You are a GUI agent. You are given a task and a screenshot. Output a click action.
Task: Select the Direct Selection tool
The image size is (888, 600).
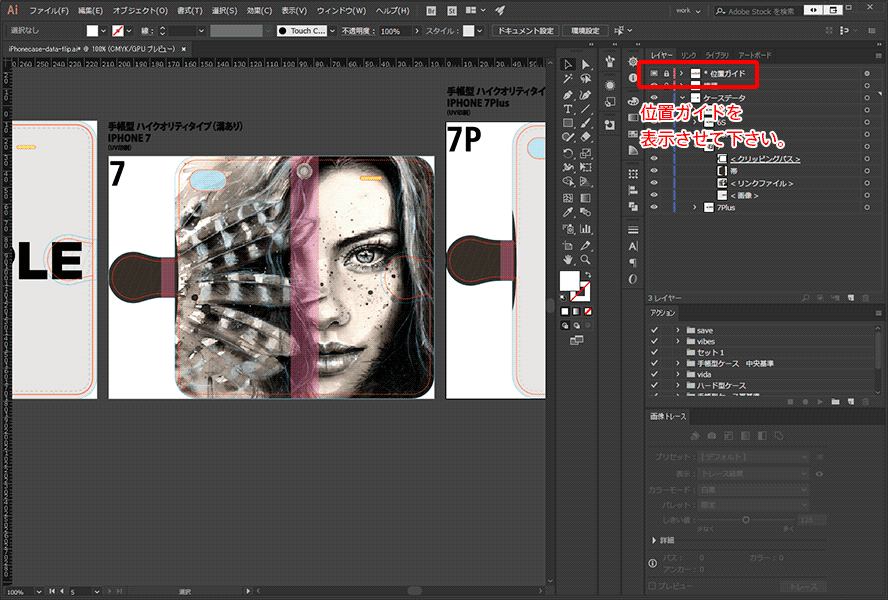[x=586, y=65]
